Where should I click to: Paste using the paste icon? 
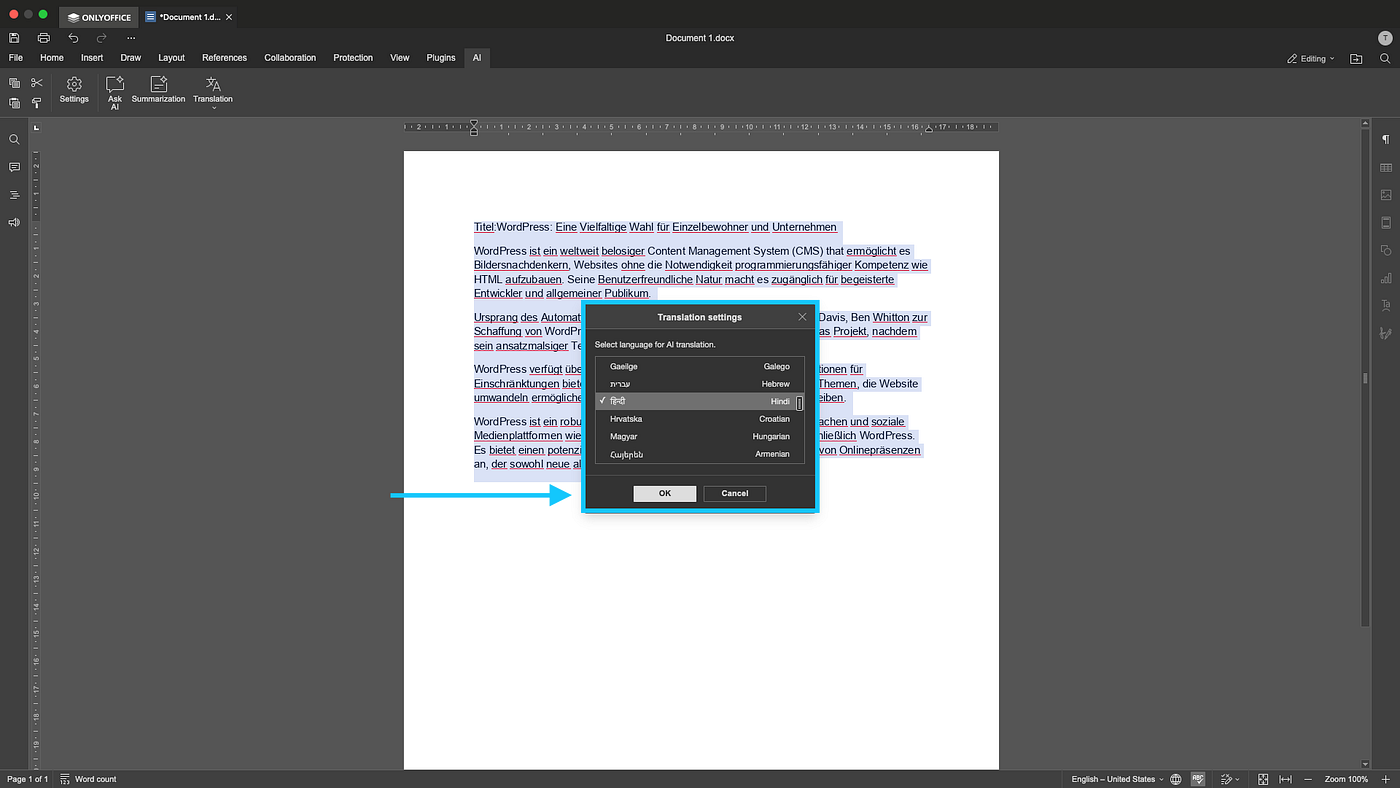point(14,103)
